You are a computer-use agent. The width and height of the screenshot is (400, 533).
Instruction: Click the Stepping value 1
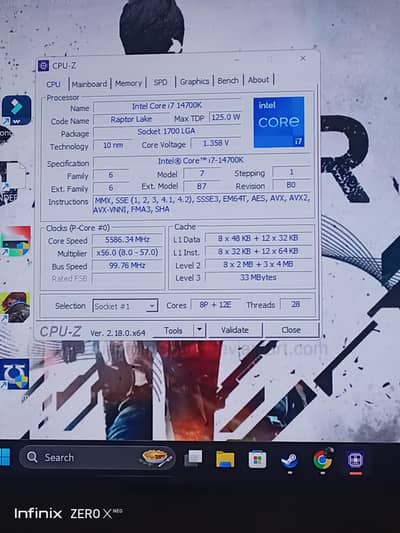pyautogui.click(x=291, y=172)
